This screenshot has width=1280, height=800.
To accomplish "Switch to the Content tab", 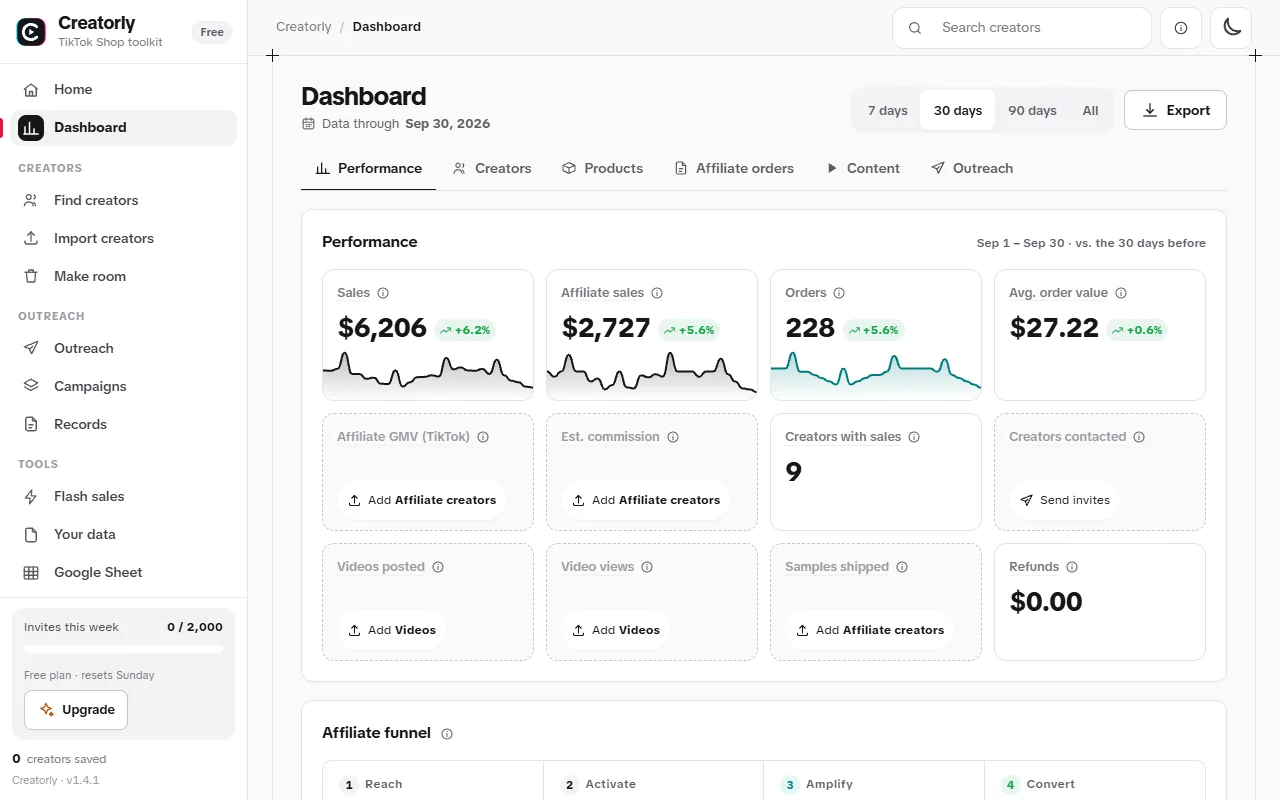I will click(862, 168).
